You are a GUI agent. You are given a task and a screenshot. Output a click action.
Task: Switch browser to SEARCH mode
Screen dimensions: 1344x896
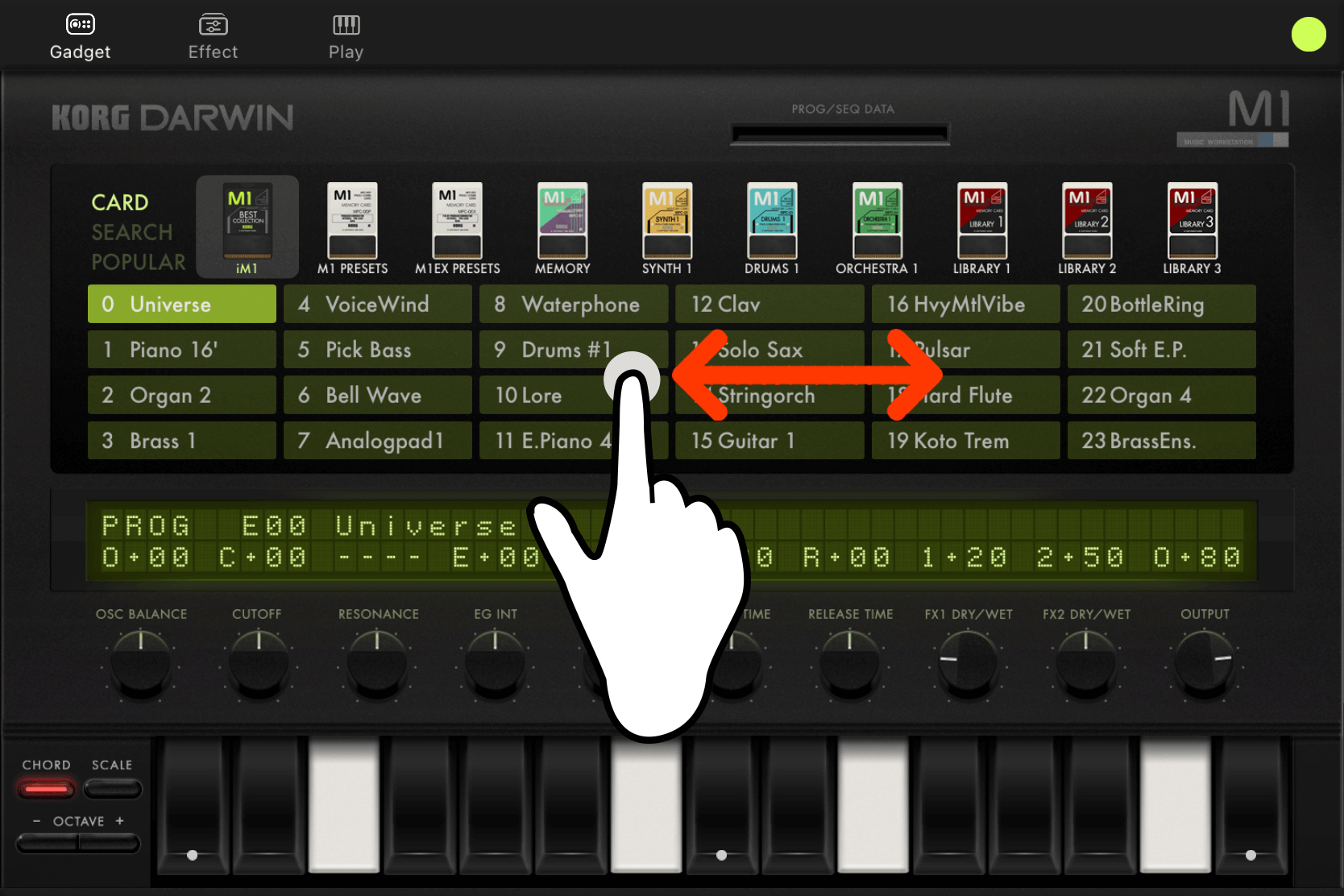click(x=132, y=232)
